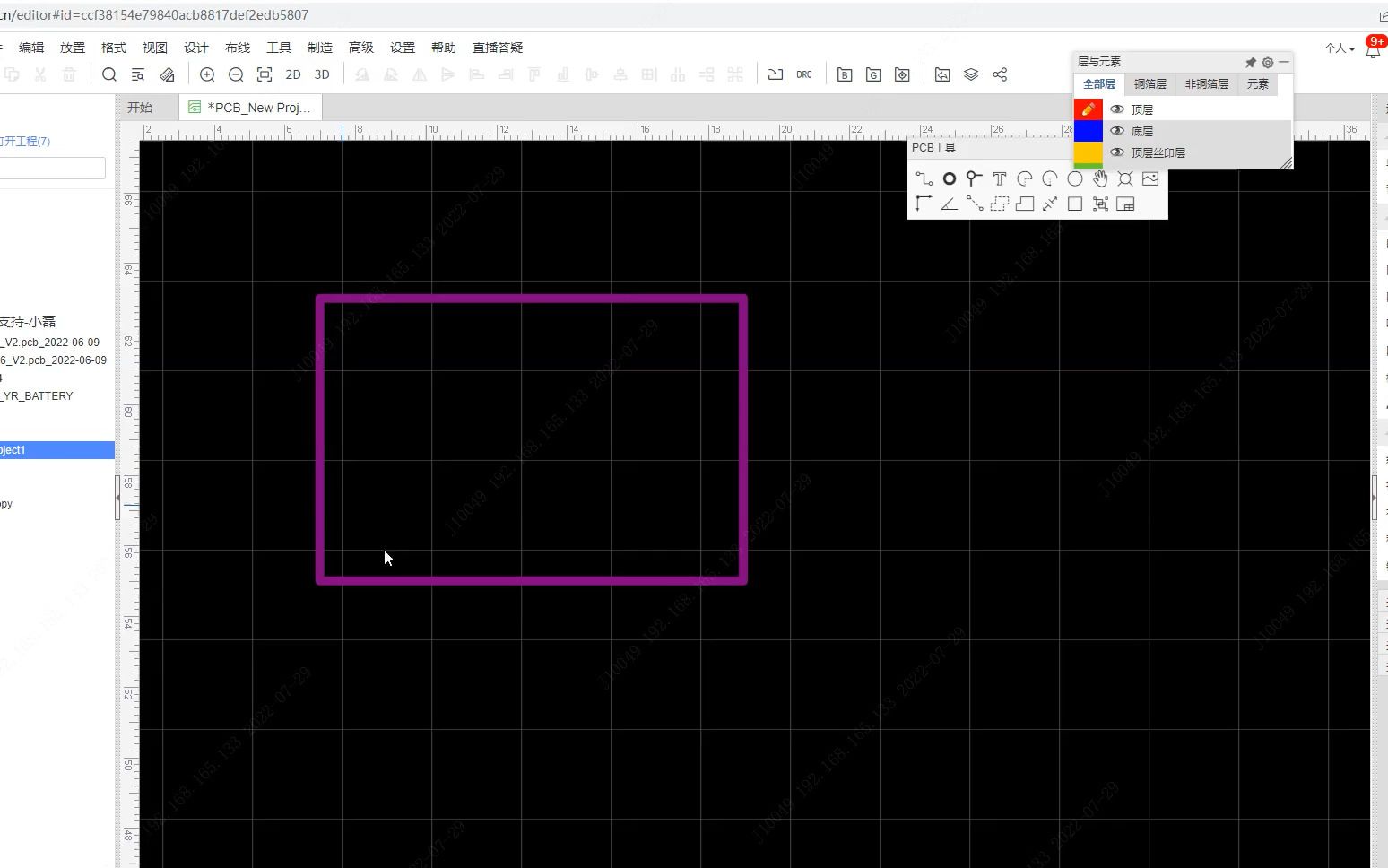The image size is (1388, 868).
Task: Collapse the right panel via splitter arrow
Action: pyautogui.click(x=1374, y=499)
